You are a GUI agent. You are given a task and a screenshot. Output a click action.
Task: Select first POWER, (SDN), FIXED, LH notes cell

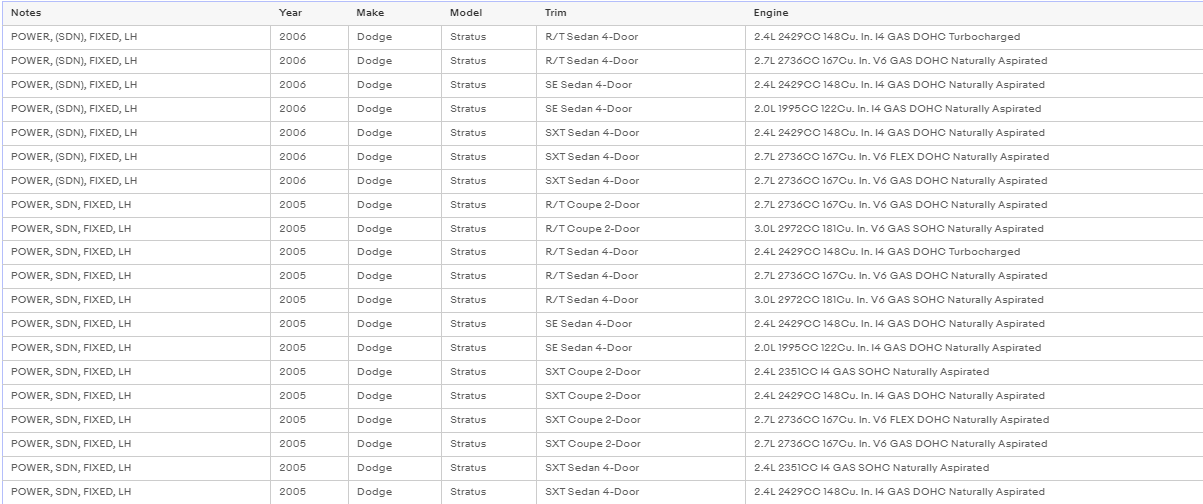pos(137,37)
